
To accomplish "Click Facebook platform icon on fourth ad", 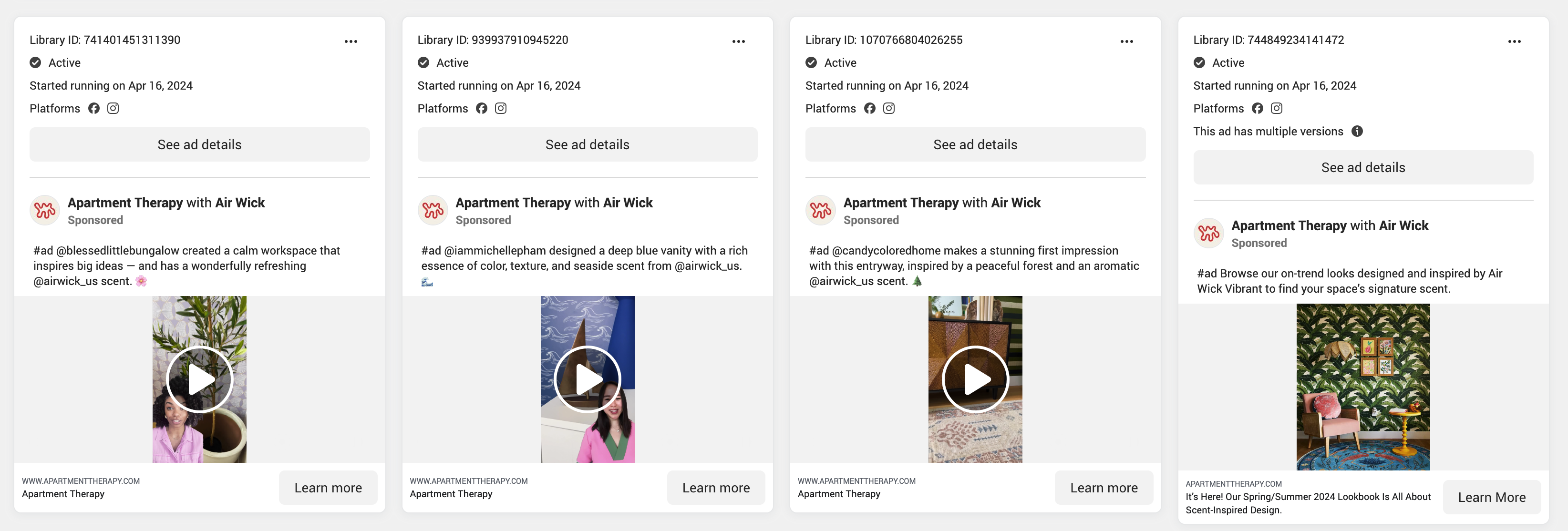I will pos(1257,108).
